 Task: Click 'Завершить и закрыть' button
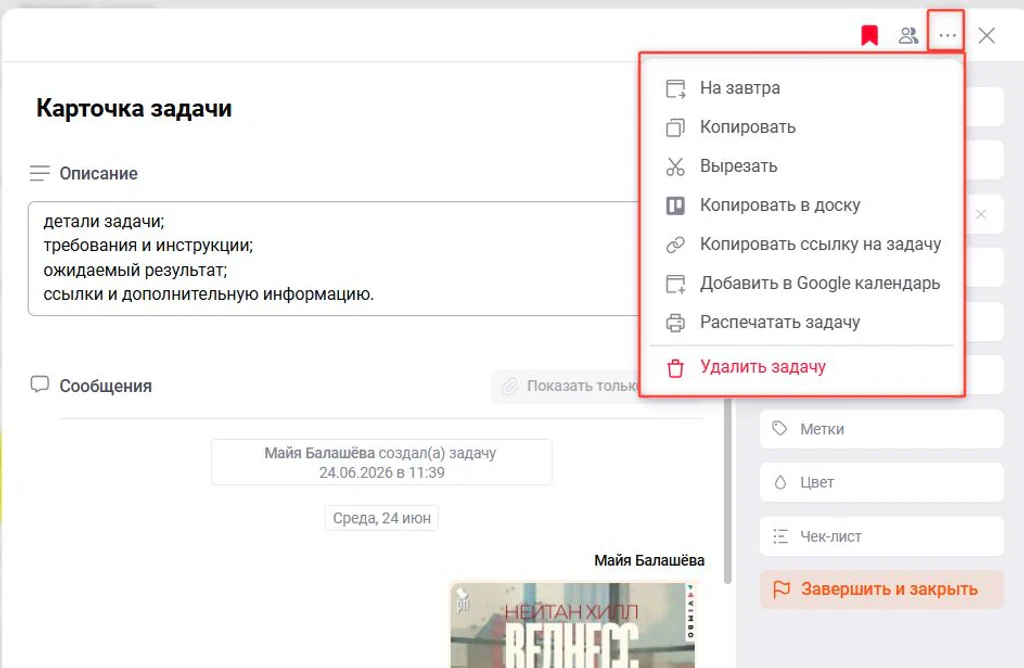pos(882,589)
